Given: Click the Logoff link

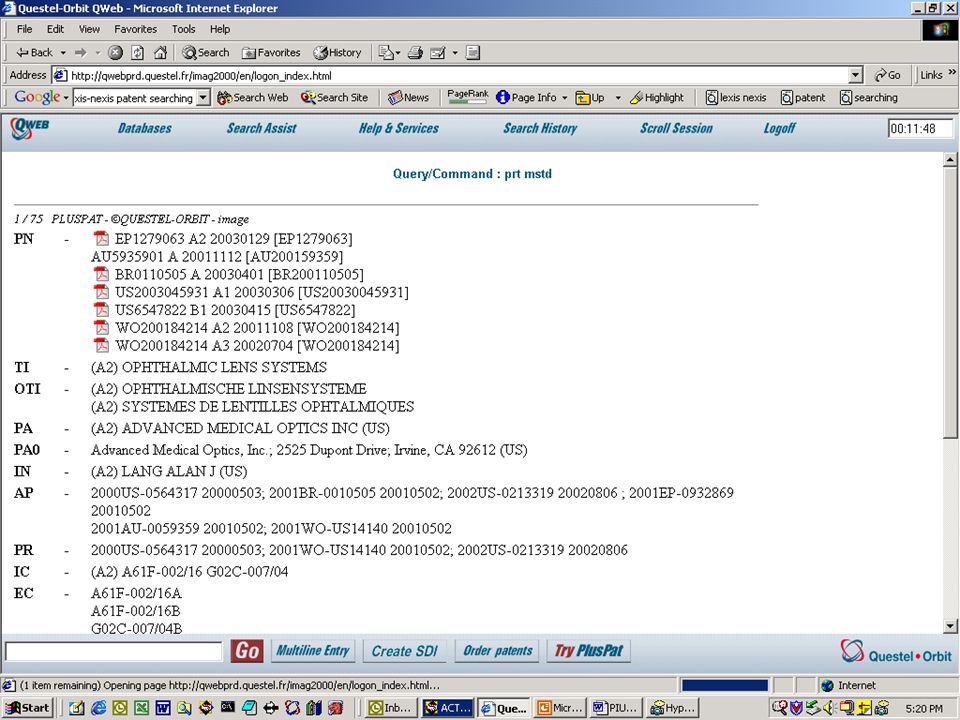Looking at the screenshot, I should point(779,128).
